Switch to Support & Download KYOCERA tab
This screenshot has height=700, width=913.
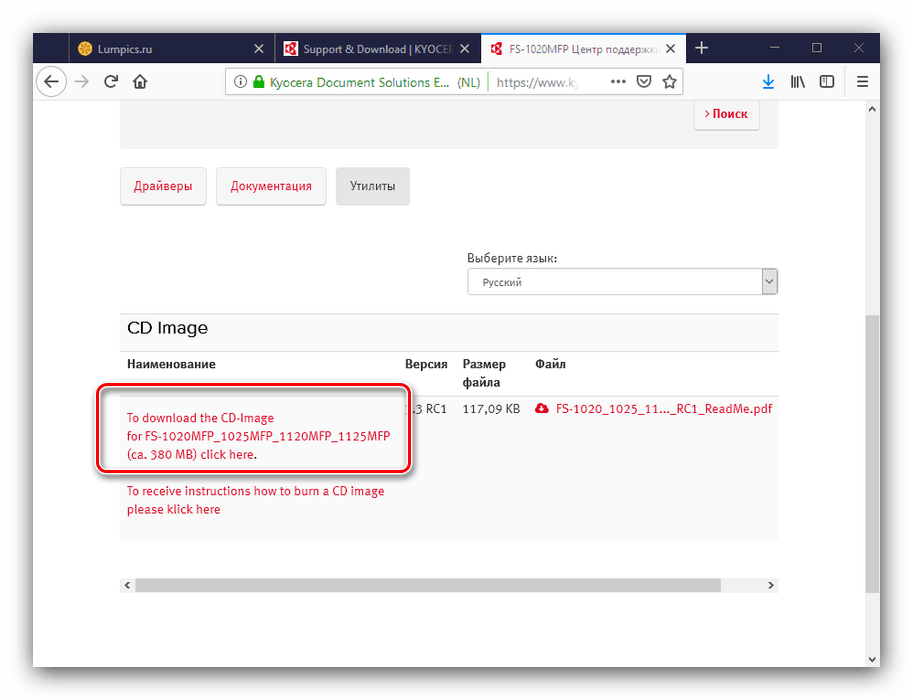[377, 48]
